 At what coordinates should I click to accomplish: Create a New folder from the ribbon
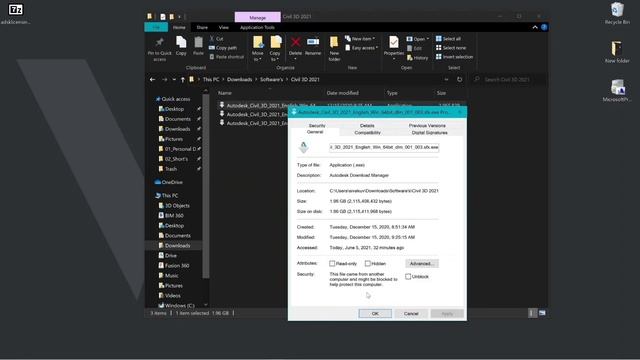click(334, 48)
